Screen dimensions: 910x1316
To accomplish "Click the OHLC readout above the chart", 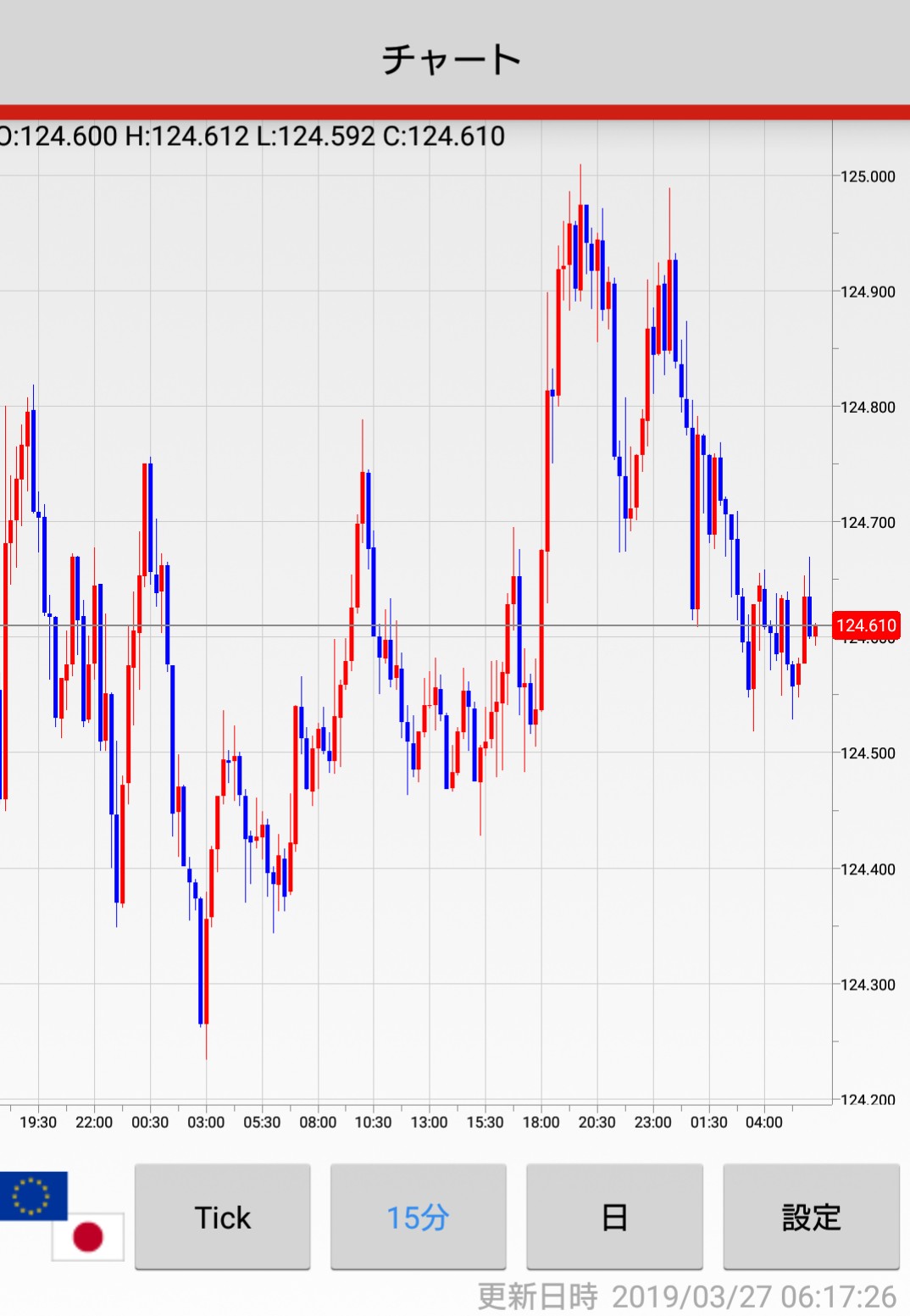I will coord(252,136).
